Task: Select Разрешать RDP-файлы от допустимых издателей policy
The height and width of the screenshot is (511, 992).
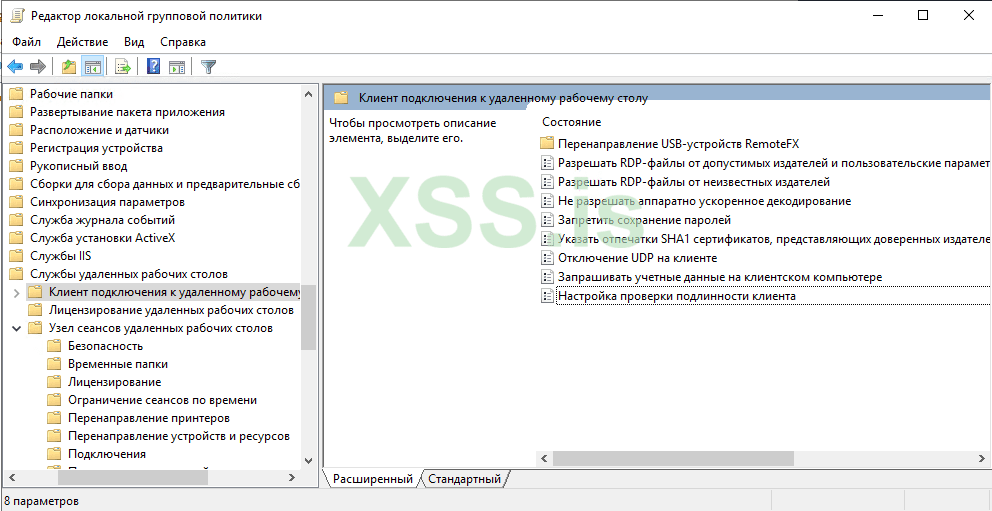Action: coord(774,163)
